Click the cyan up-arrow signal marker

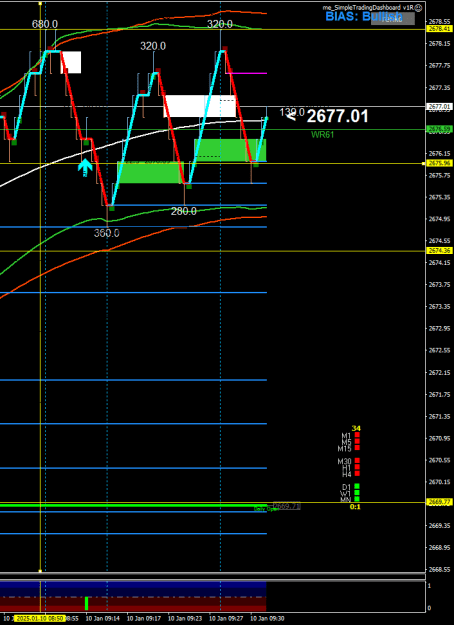pos(85,168)
